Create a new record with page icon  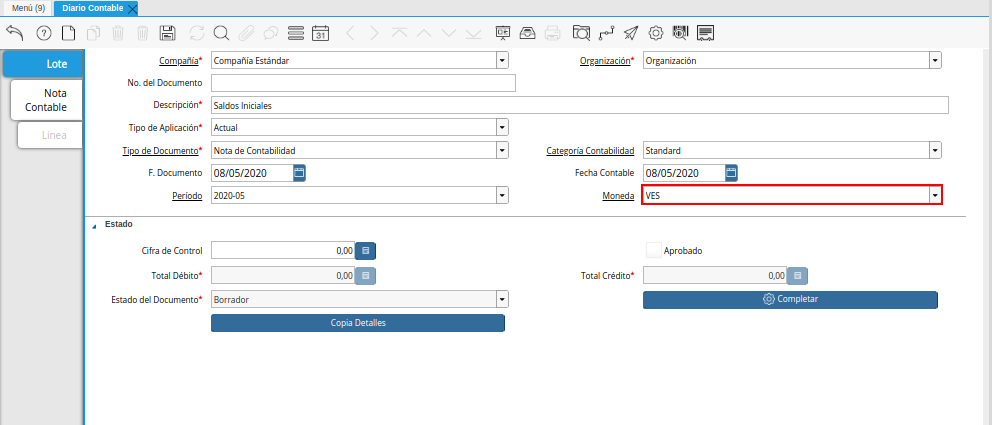click(68, 33)
